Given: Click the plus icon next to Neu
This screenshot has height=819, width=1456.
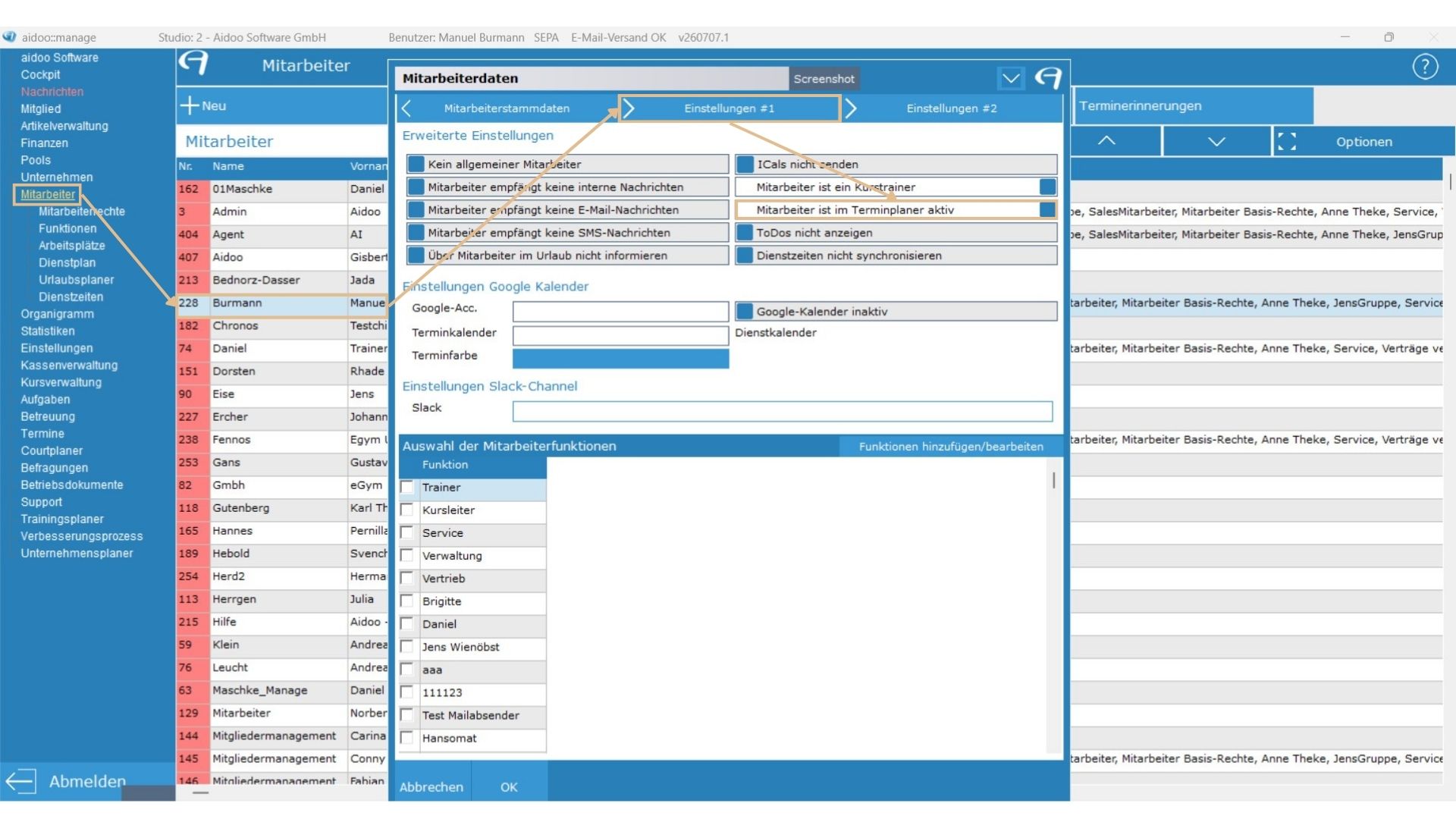Looking at the screenshot, I should pos(189,105).
